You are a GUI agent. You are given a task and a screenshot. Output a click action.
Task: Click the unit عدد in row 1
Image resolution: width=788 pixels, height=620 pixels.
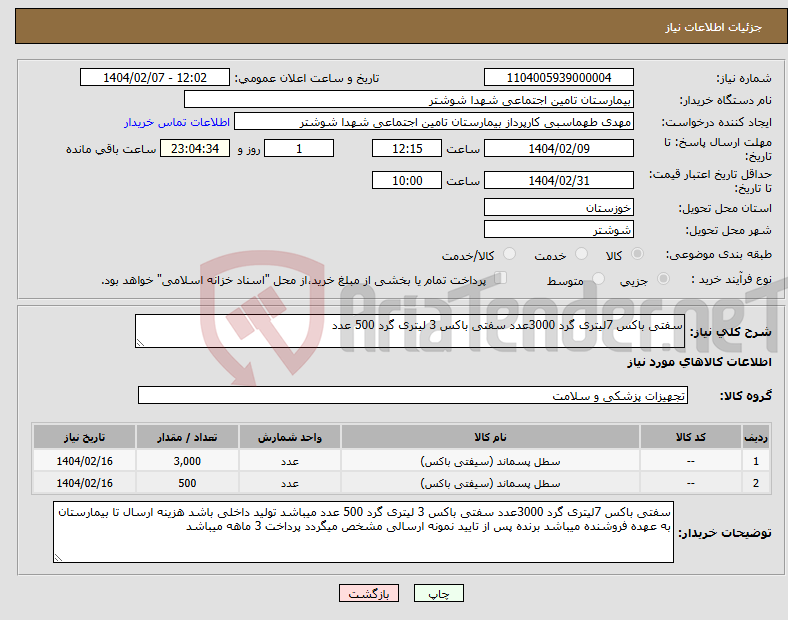[290, 461]
